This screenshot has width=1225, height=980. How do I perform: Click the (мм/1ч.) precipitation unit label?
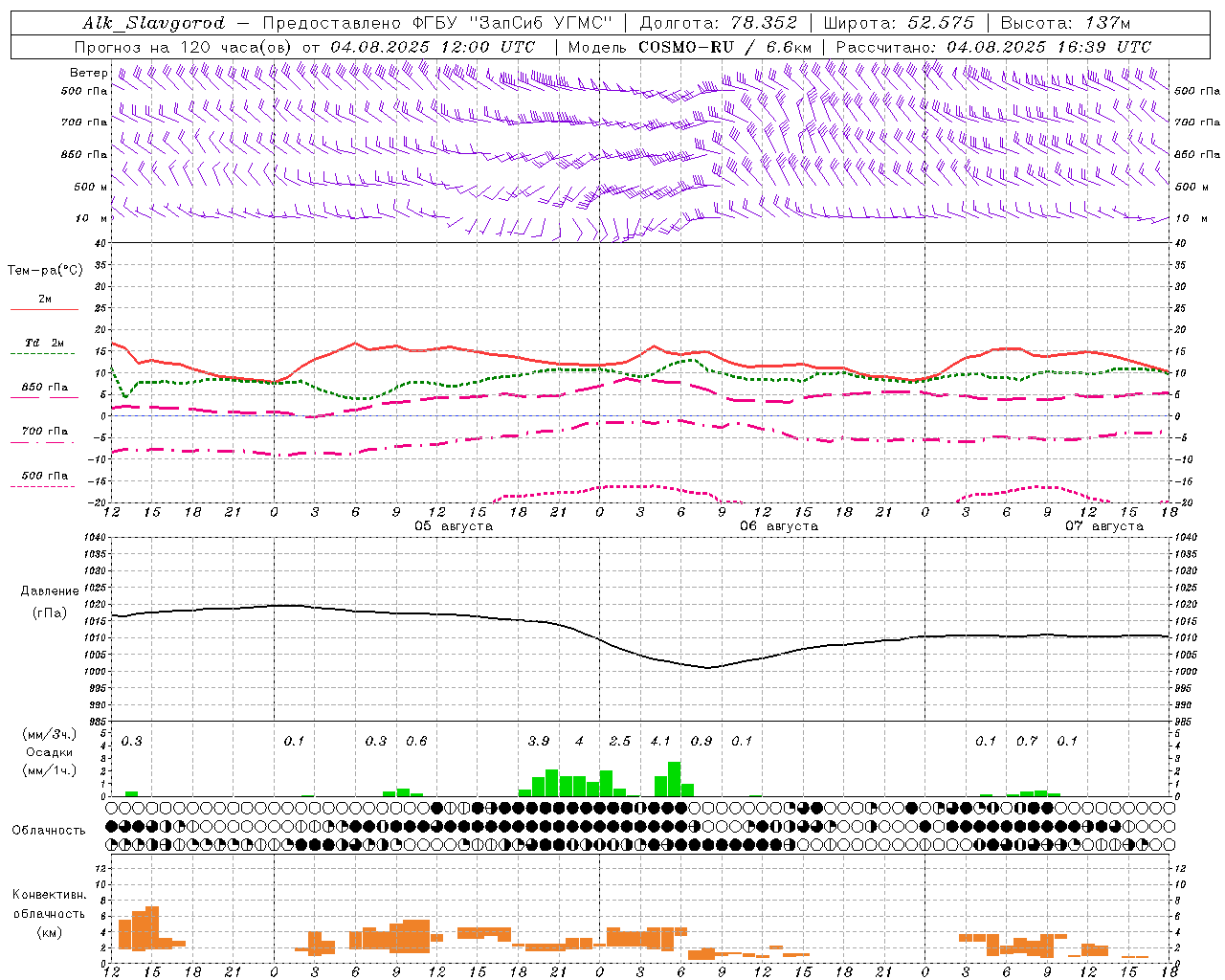click(50, 770)
